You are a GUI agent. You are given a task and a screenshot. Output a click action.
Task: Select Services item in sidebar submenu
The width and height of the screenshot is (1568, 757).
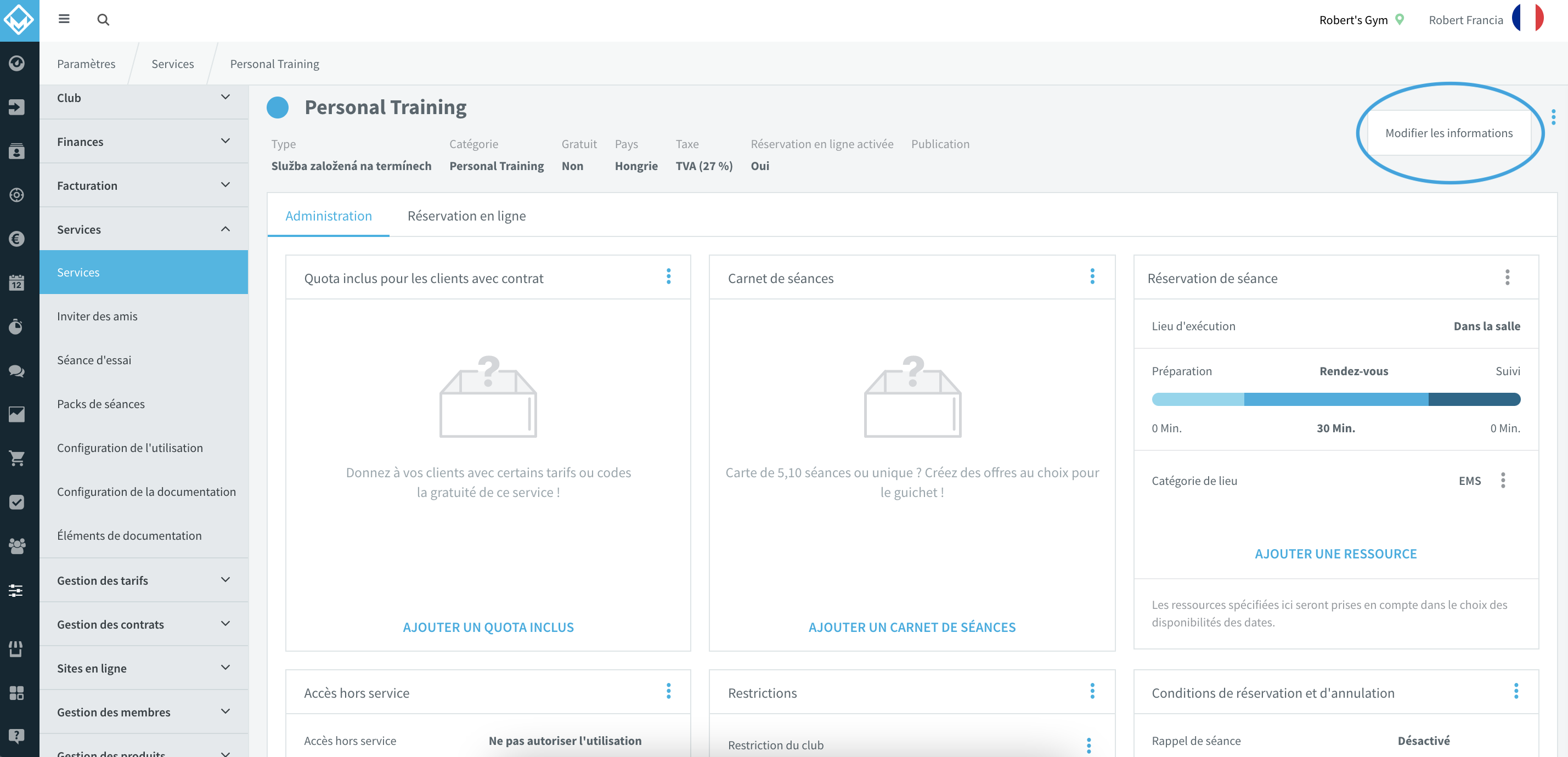(144, 273)
